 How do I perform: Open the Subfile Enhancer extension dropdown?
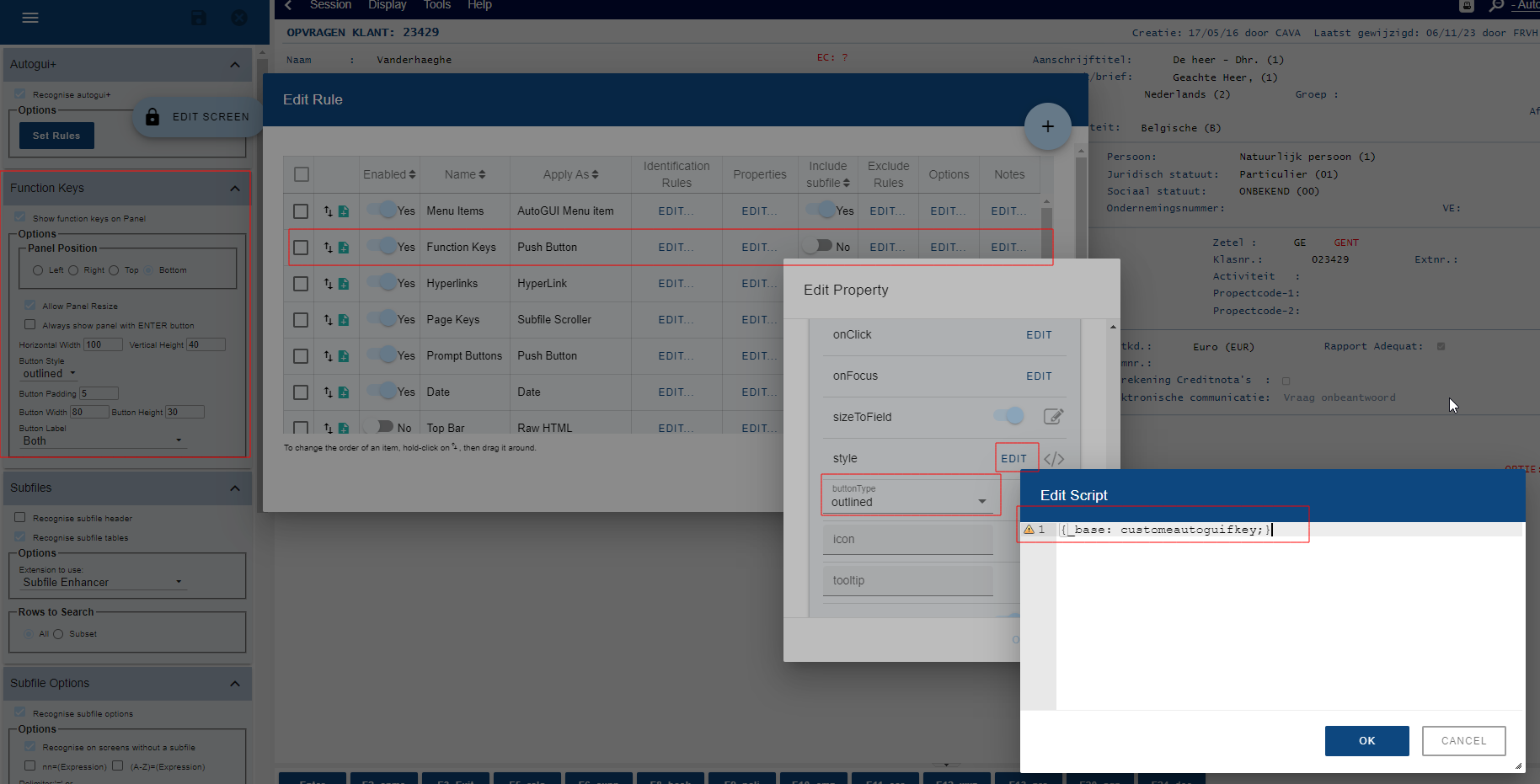pos(101,582)
